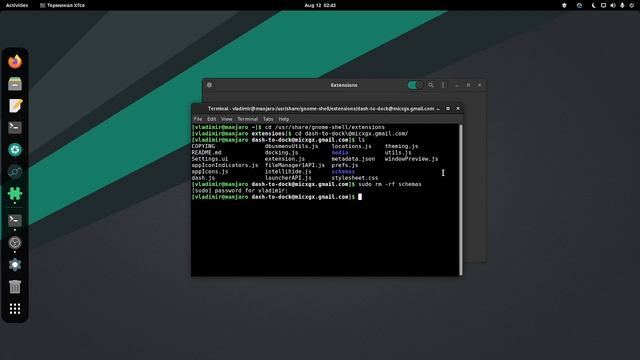The width and height of the screenshot is (640, 360).
Task: Click 'locations.js' in terminal listing
Action: [x=351, y=146]
